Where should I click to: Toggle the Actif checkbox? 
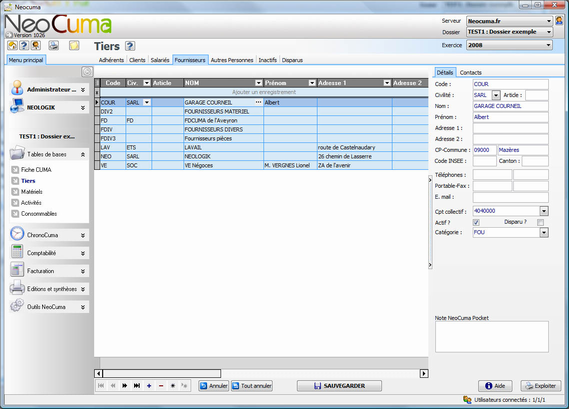pyautogui.click(x=476, y=222)
